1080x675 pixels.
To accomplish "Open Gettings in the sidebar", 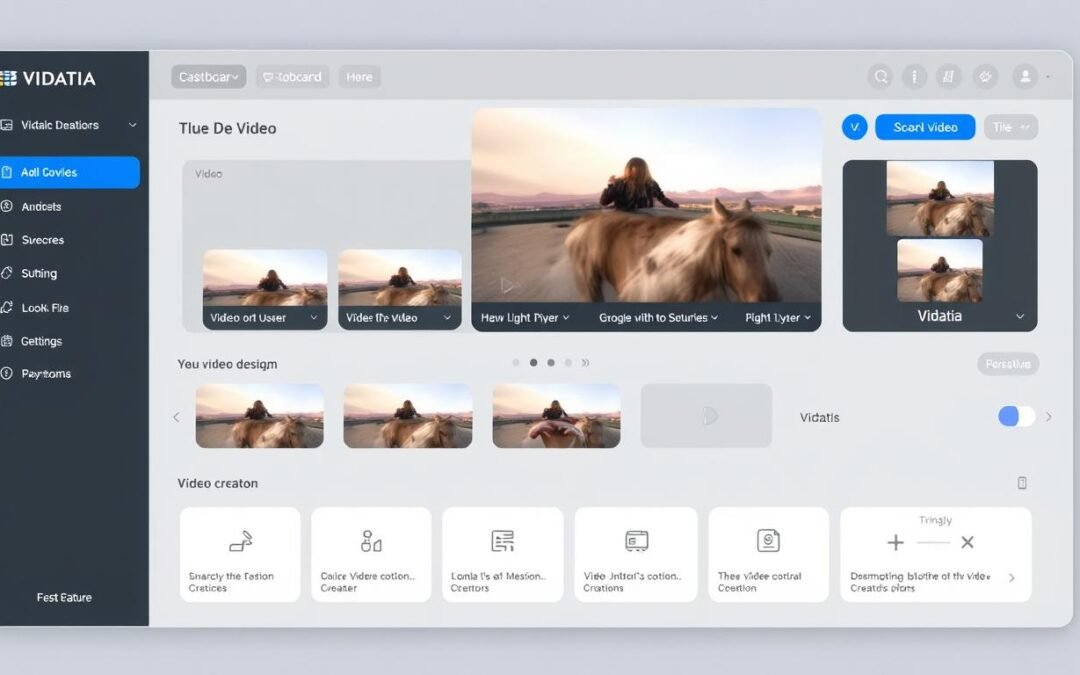I will (42, 341).
